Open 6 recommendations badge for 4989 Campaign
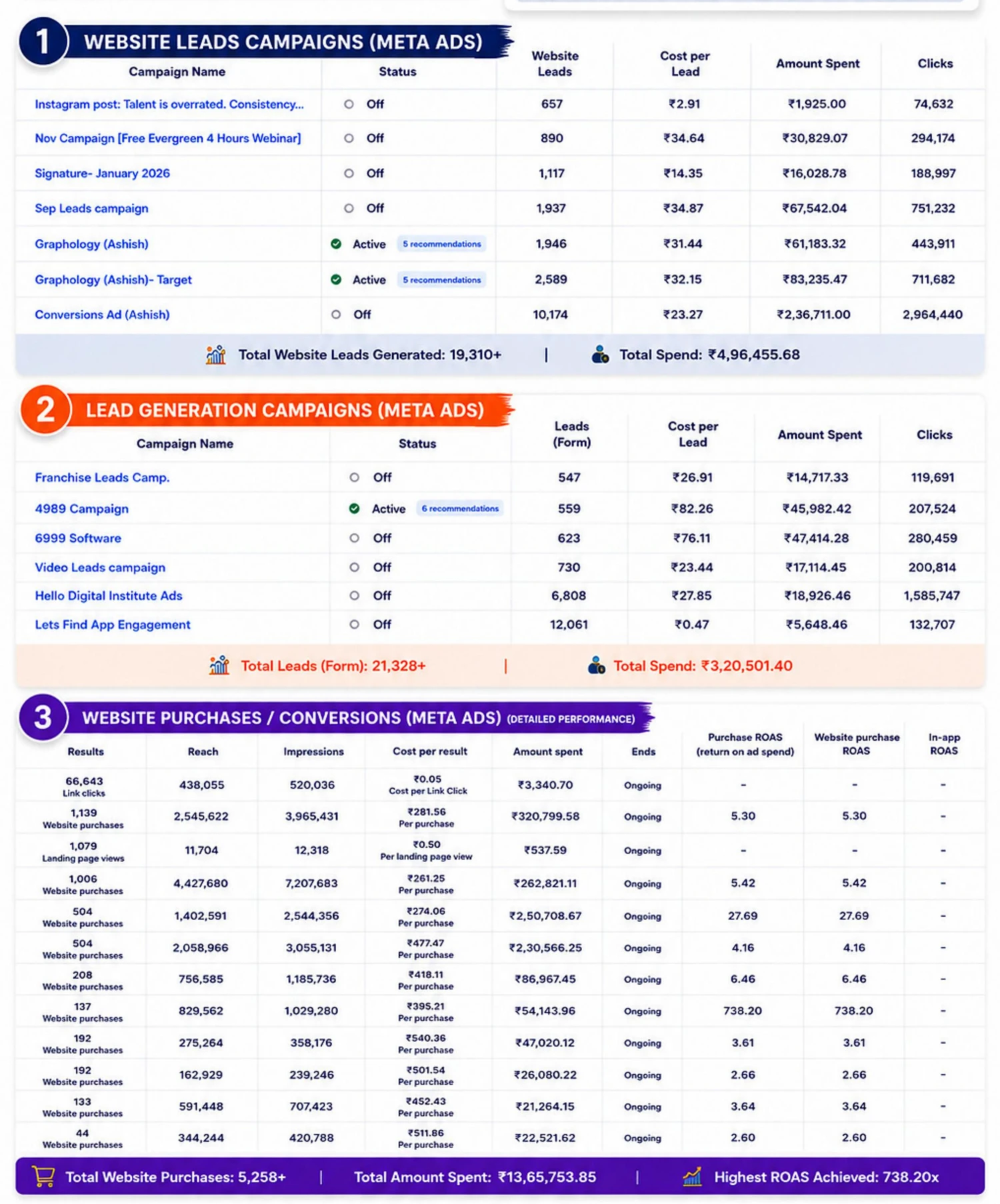Screen dimensions: 1000x1204 click(x=460, y=509)
